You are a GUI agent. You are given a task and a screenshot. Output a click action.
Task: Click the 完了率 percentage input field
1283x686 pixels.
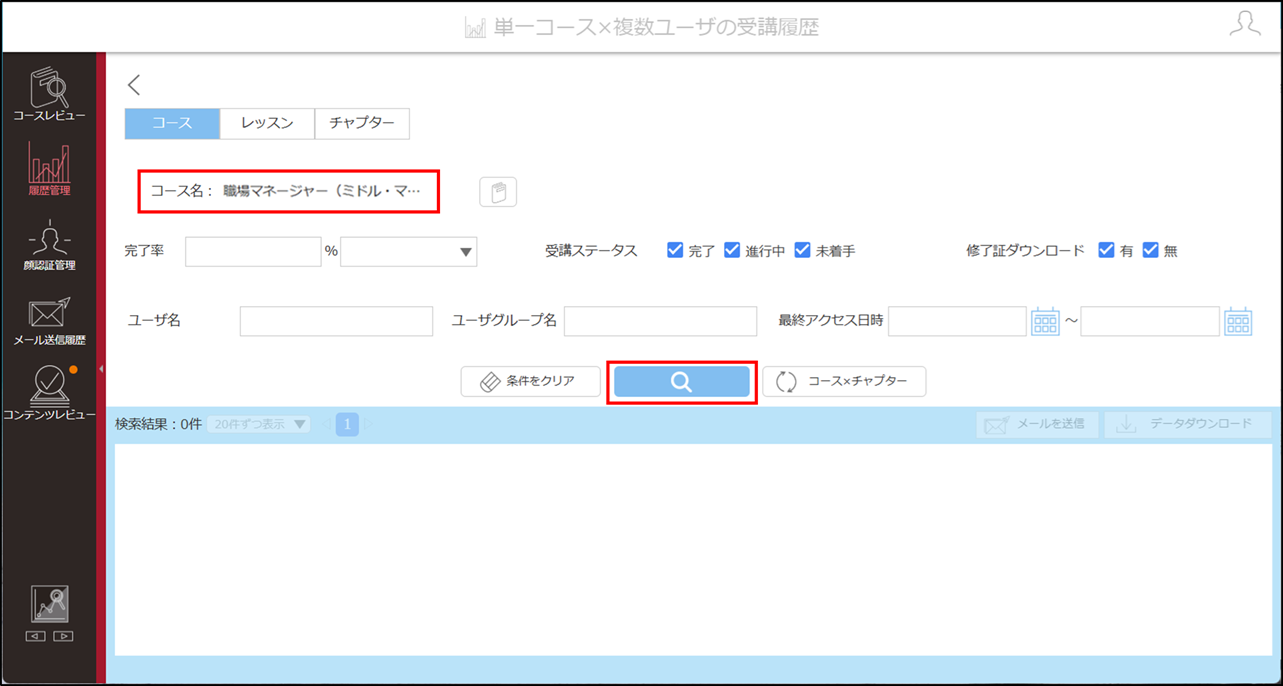coord(253,252)
